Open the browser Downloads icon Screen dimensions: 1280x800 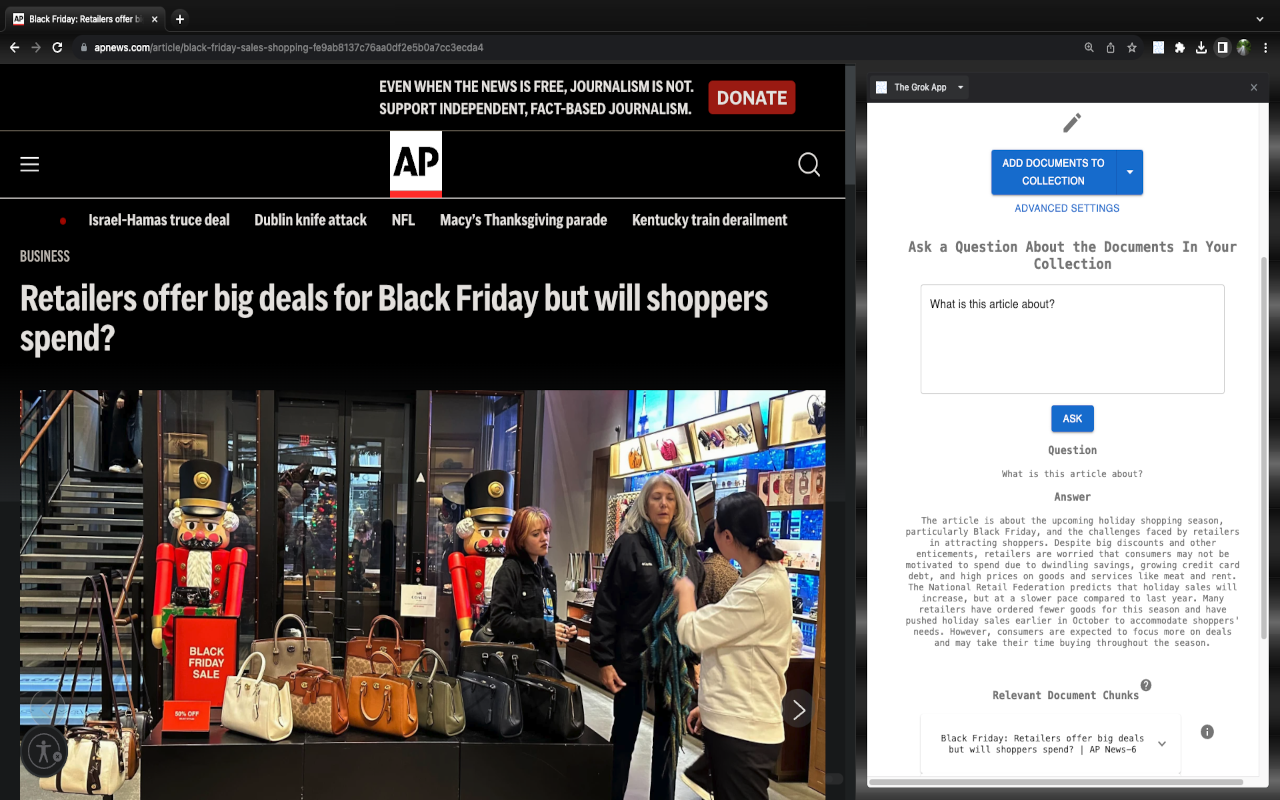[x=1200, y=47]
